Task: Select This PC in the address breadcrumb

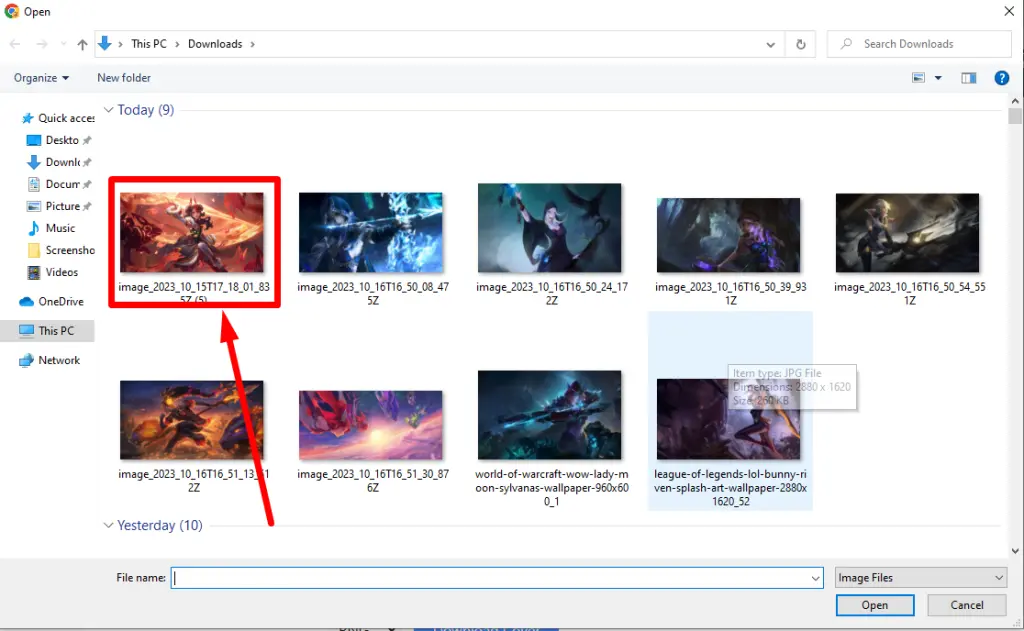Action: (x=149, y=44)
